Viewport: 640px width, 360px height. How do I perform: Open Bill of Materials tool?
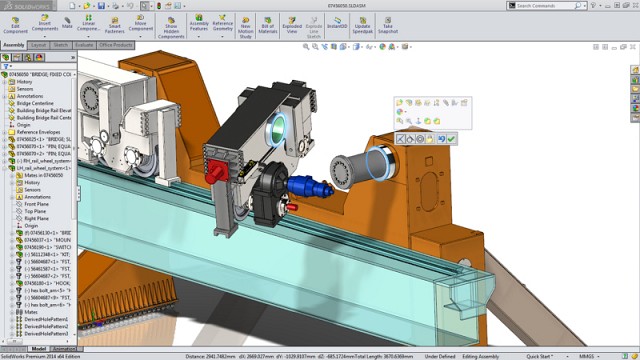[268, 25]
